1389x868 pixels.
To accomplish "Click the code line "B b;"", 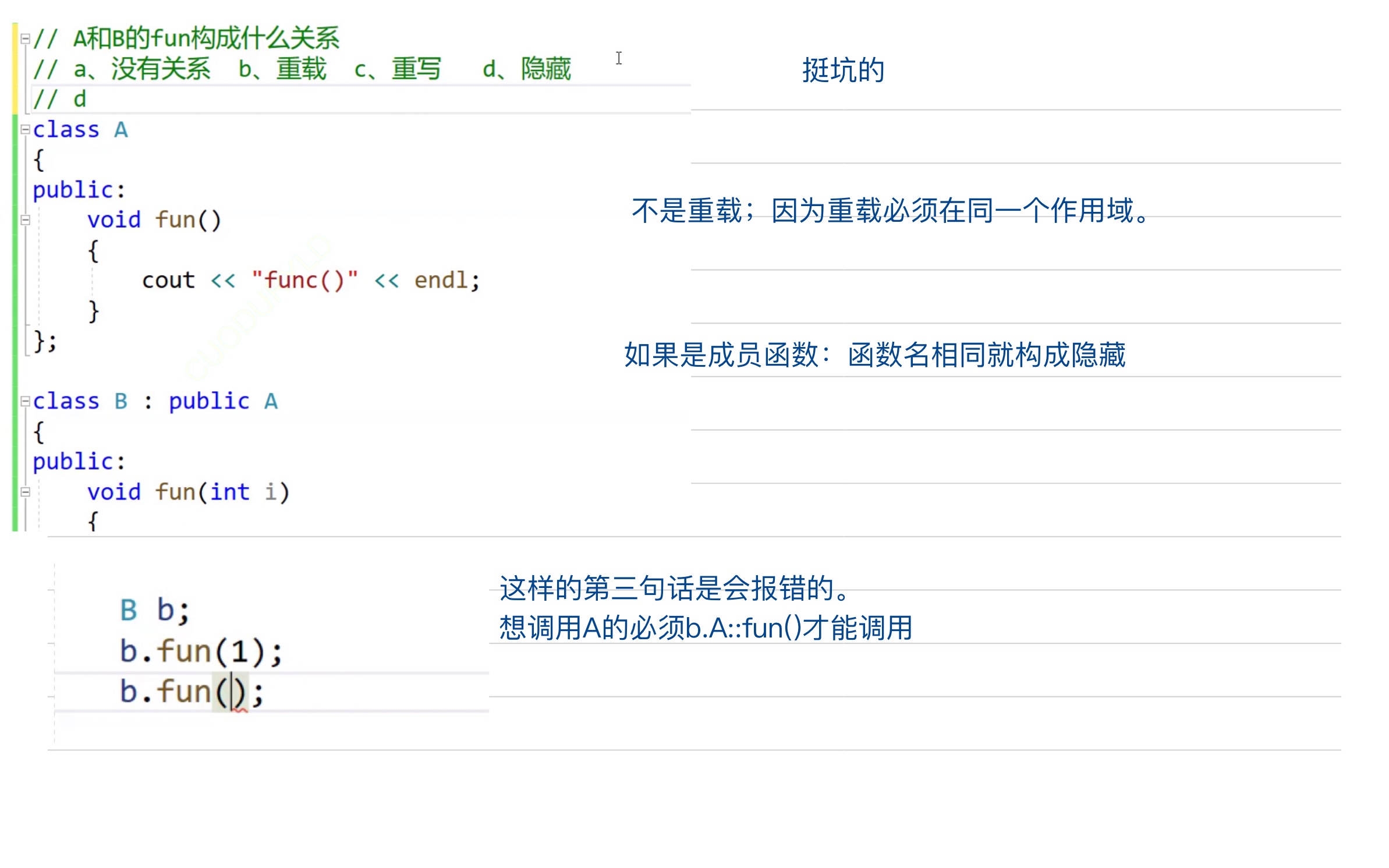I will (x=154, y=610).
